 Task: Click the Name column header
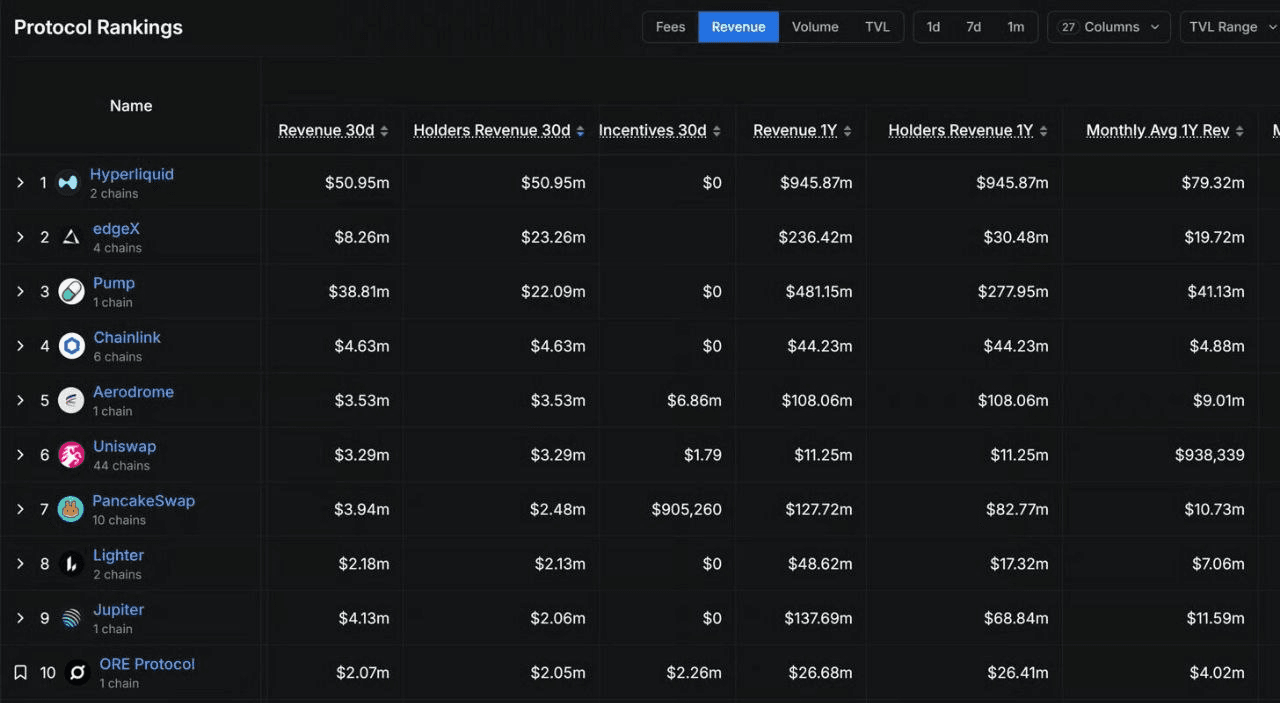(131, 106)
